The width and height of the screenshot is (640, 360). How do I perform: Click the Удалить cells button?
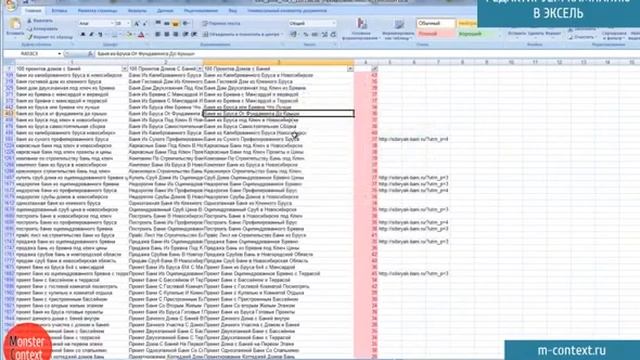click(536, 34)
